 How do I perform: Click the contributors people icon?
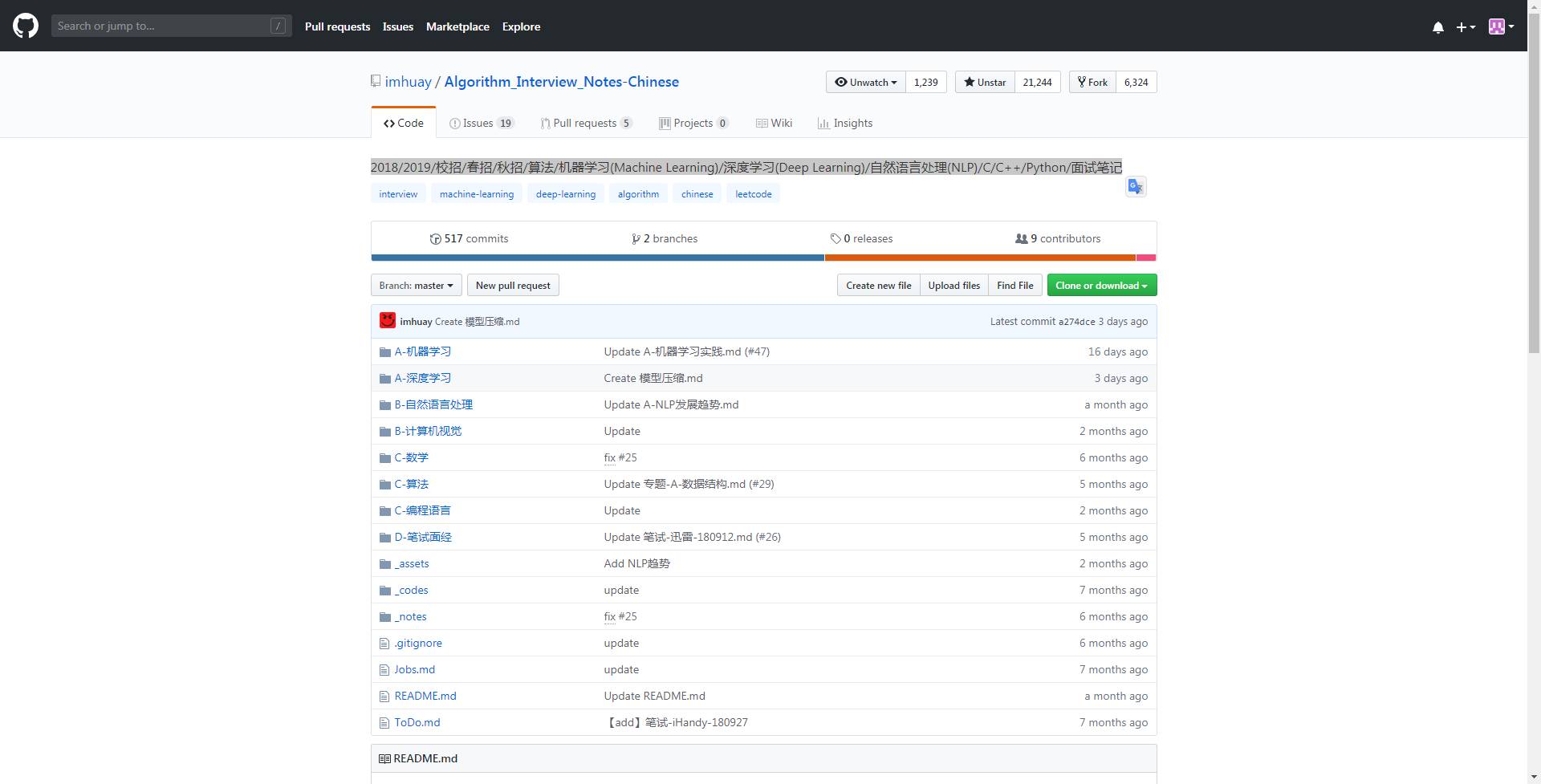tap(1022, 239)
